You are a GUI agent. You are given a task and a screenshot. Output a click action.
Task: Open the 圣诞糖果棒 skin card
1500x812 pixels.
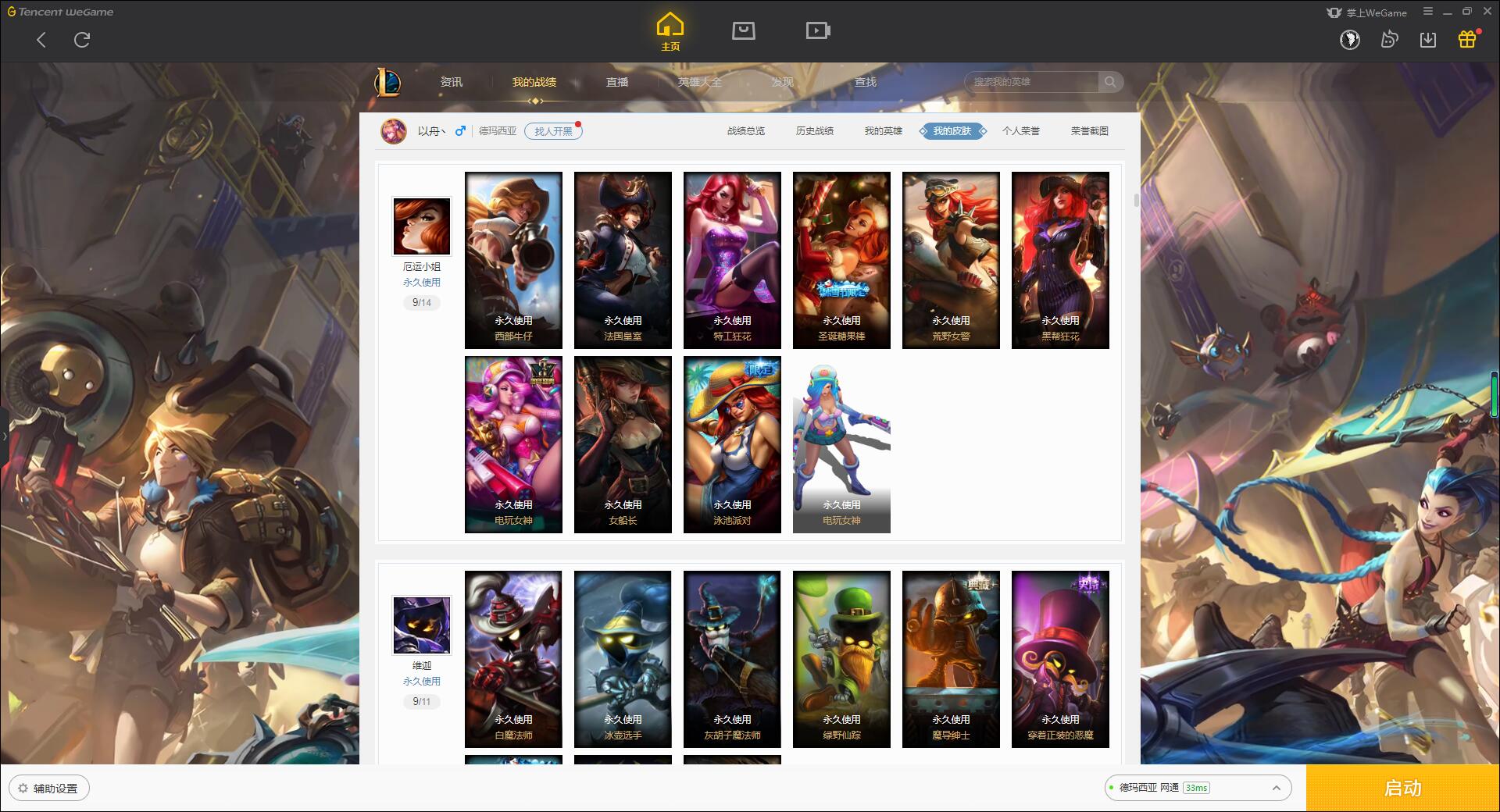(841, 260)
